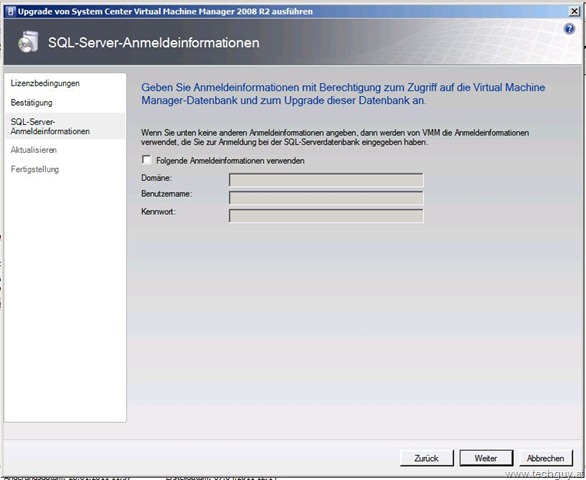The width and height of the screenshot is (586, 480).
Task: Enable 'Folgende Anmeldeinformationen verwenden' checkbox
Action: point(146,160)
